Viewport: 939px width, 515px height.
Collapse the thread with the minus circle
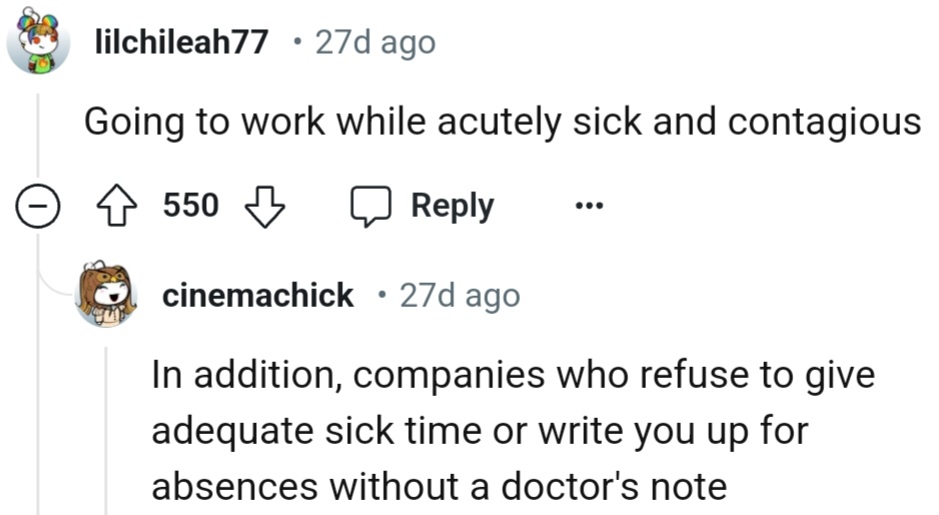pos(38,207)
